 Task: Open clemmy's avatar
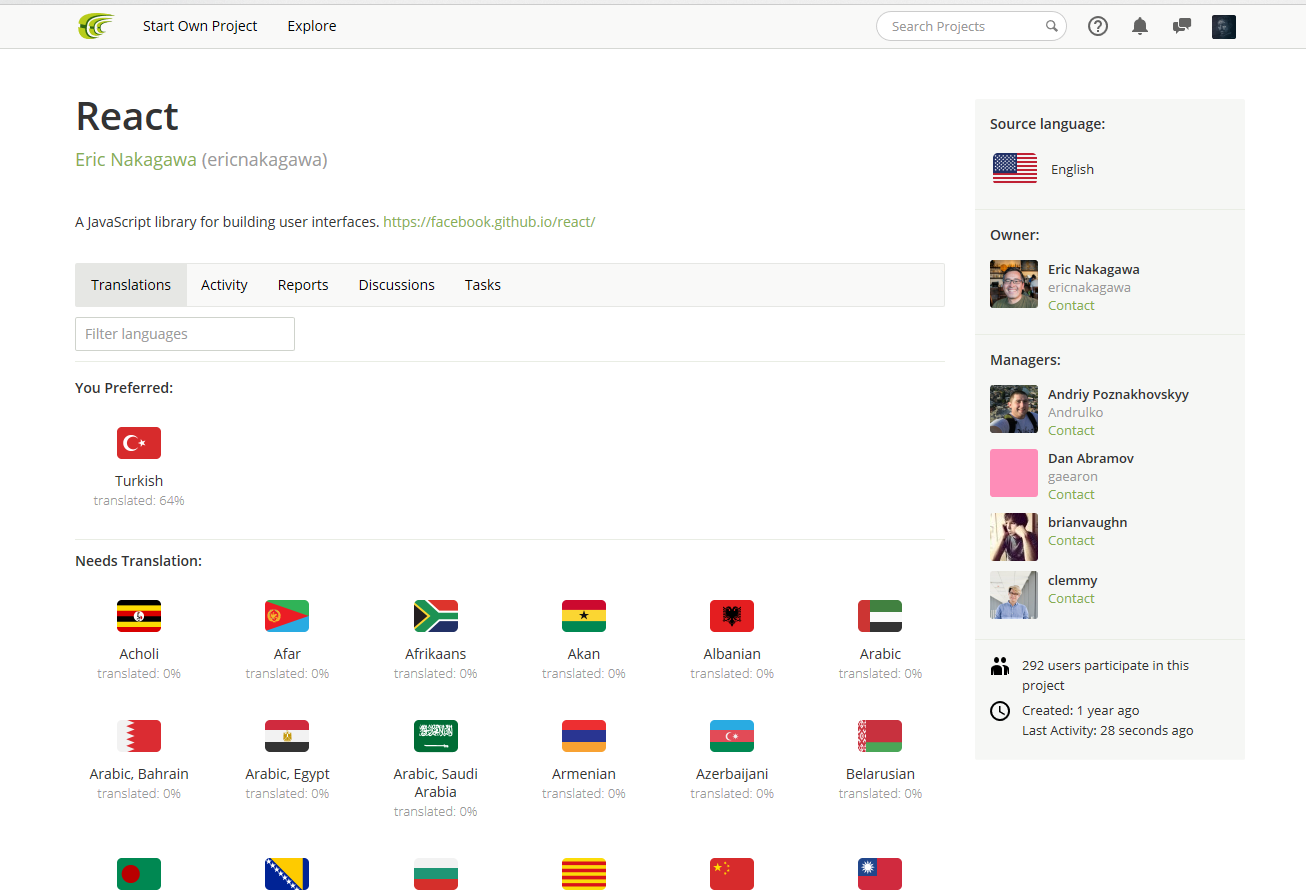click(x=1014, y=595)
